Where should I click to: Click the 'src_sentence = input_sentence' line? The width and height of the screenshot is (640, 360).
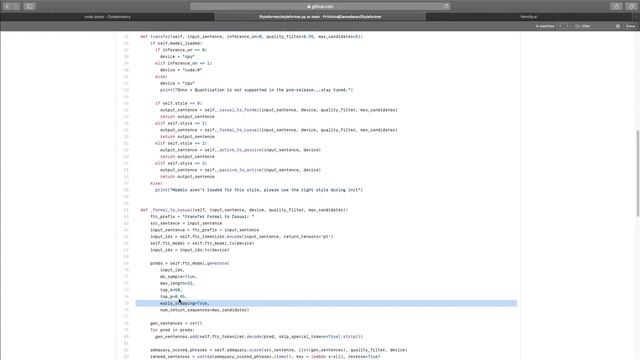(186, 223)
